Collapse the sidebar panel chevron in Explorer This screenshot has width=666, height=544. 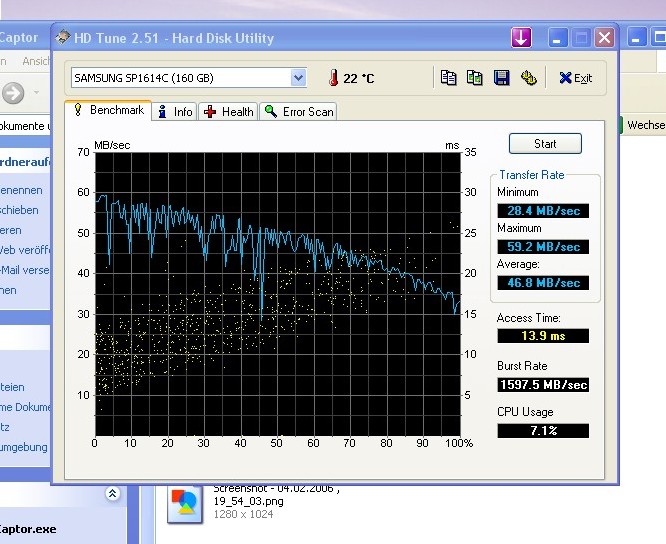pyautogui.click(x=112, y=493)
